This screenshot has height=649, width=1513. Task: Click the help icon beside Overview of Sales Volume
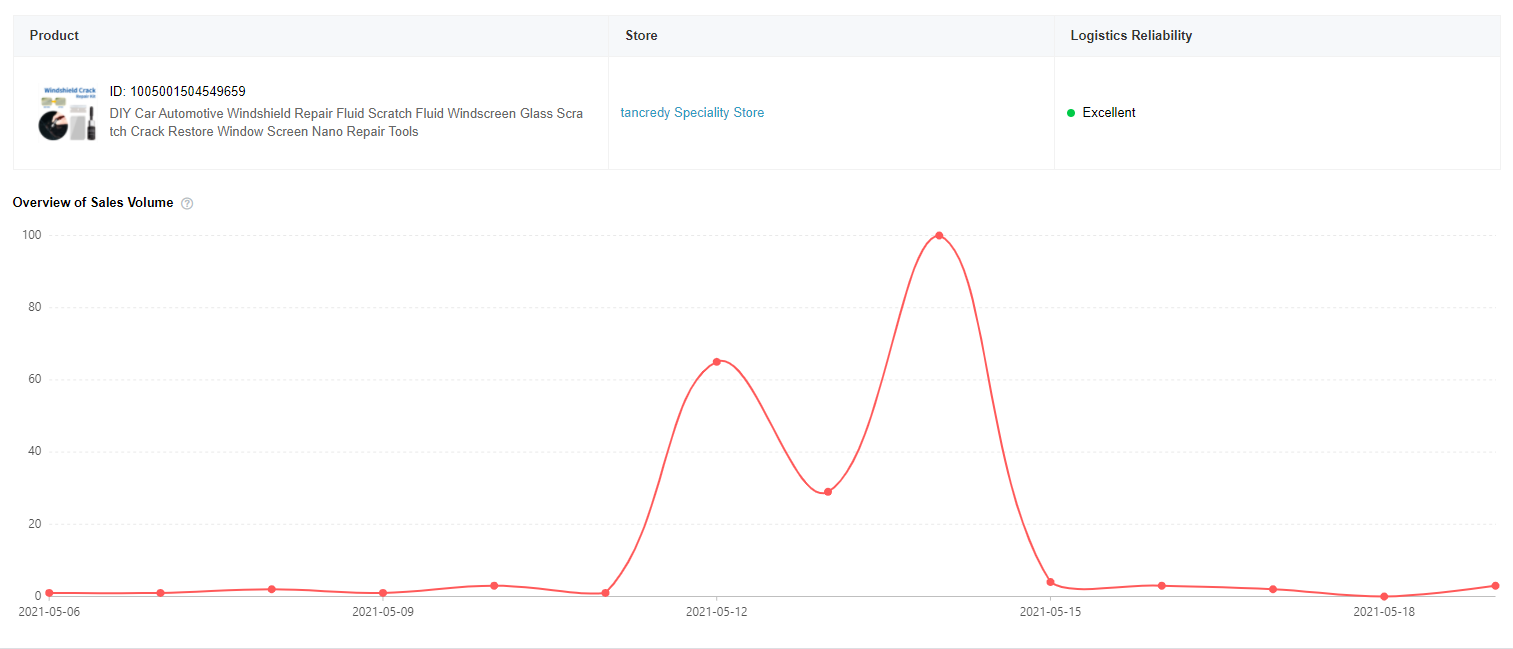(187, 203)
